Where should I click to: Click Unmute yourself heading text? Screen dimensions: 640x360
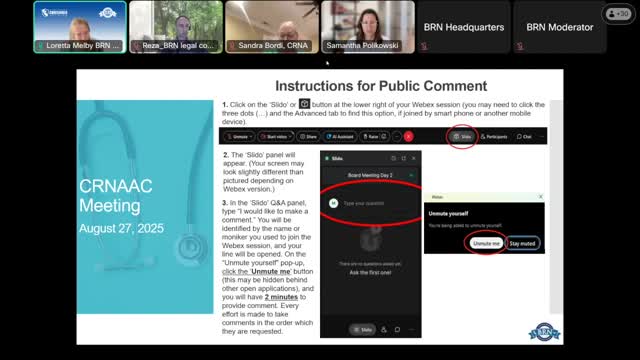click(448, 213)
